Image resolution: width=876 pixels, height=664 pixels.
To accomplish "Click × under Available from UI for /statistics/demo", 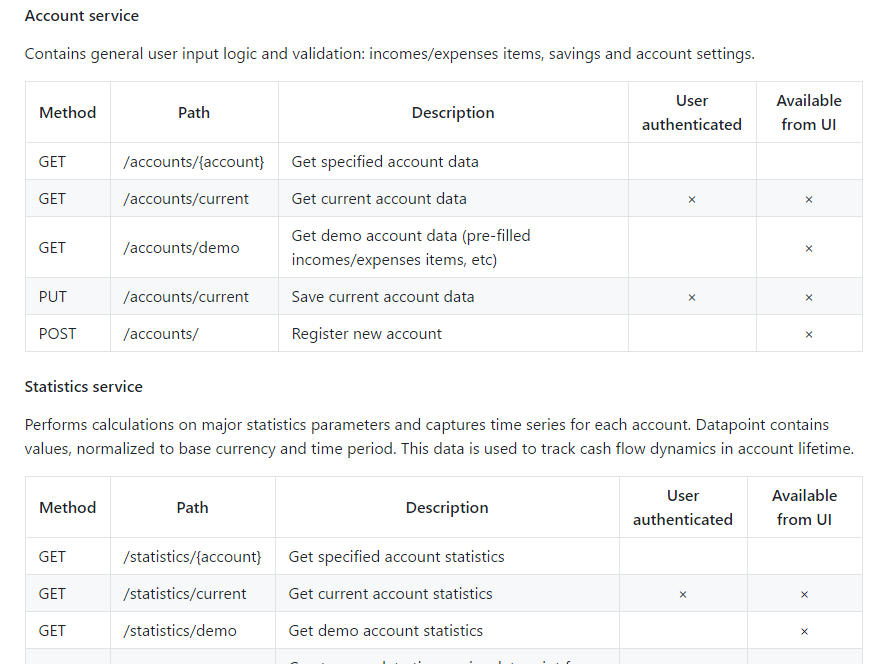I will pos(804,632).
